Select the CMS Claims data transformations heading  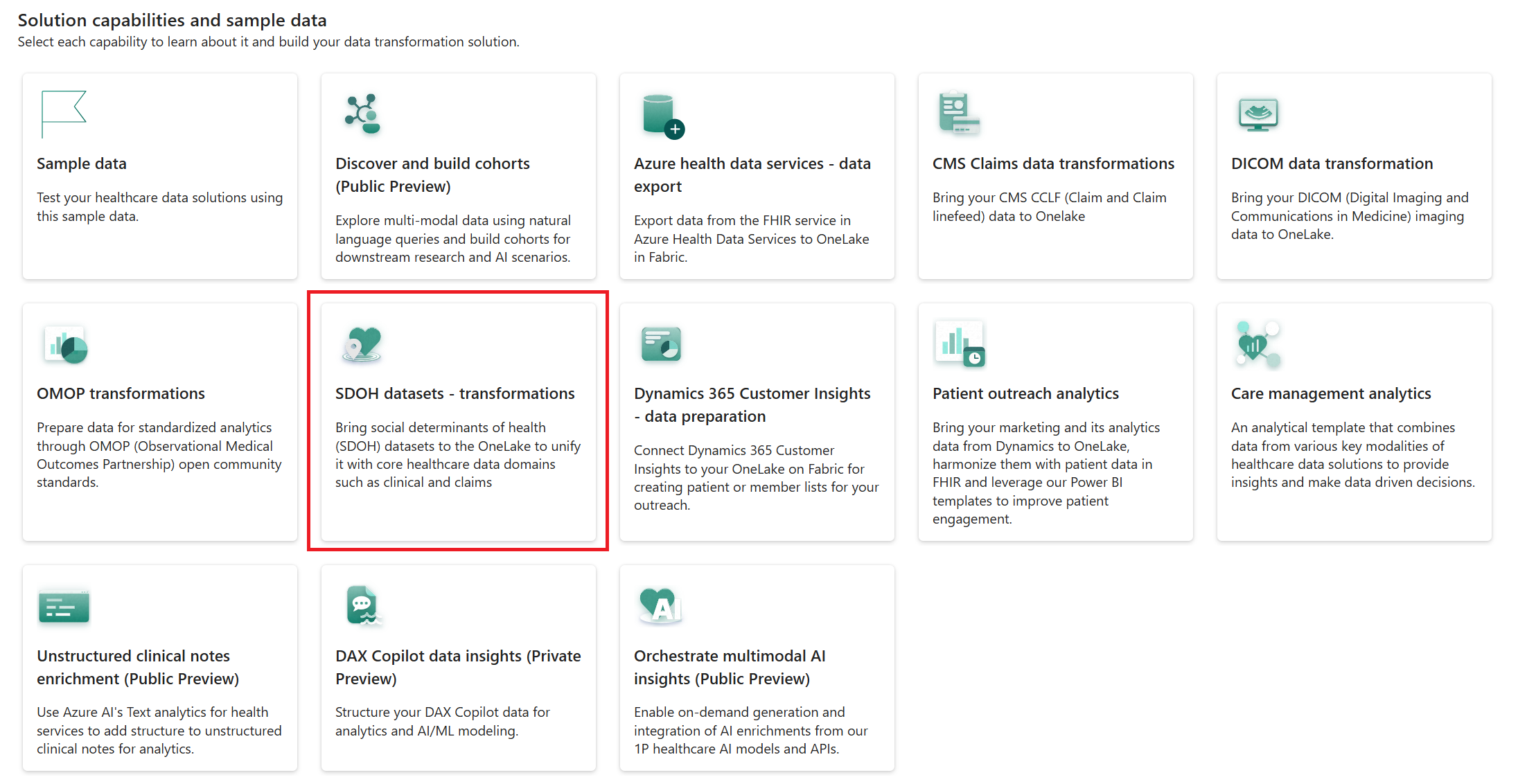point(1053,163)
